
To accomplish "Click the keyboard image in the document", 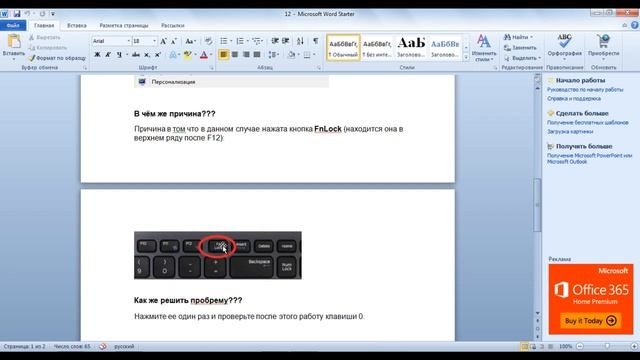I will [x=218, y=256].
